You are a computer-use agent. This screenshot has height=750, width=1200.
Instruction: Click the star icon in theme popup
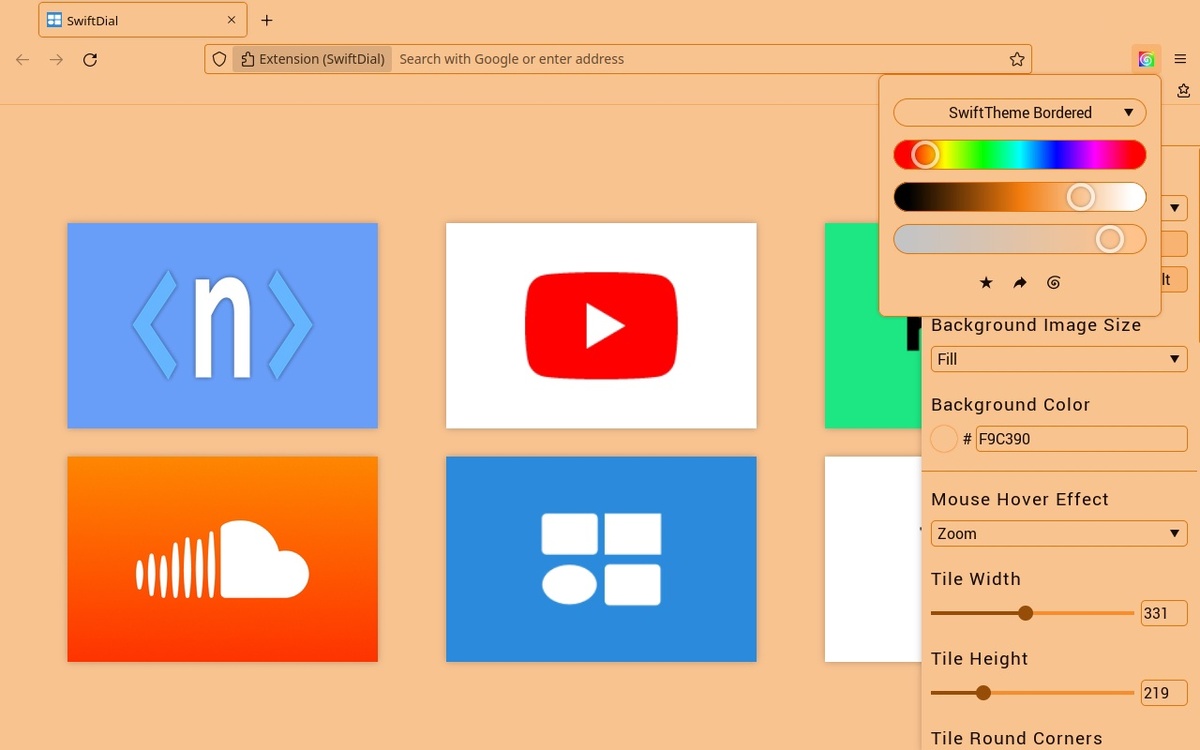tap(986, 283)
